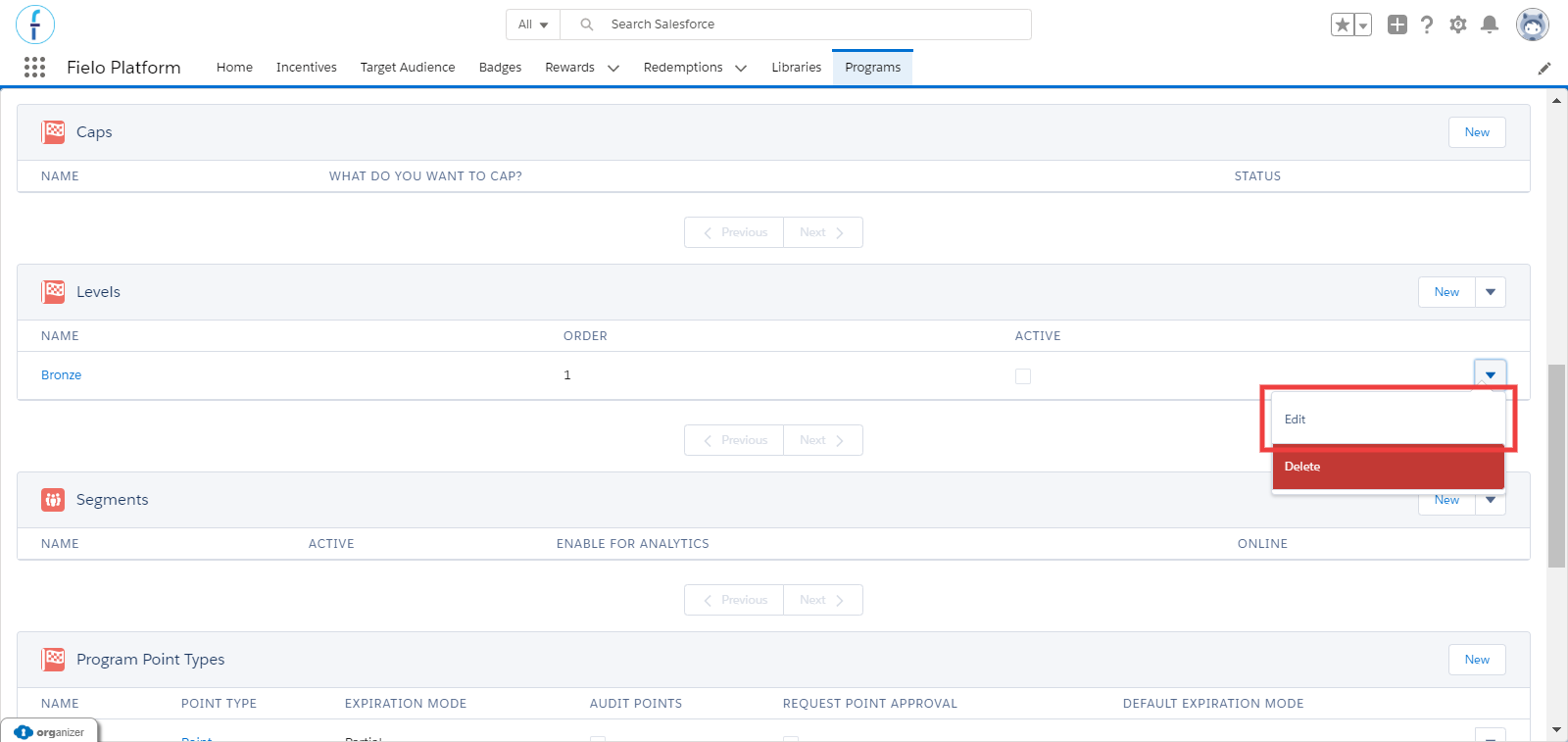The width and height of the screenshot is (1568, 742).
Task: Open the Help question mark icon
Action: 1427,25
